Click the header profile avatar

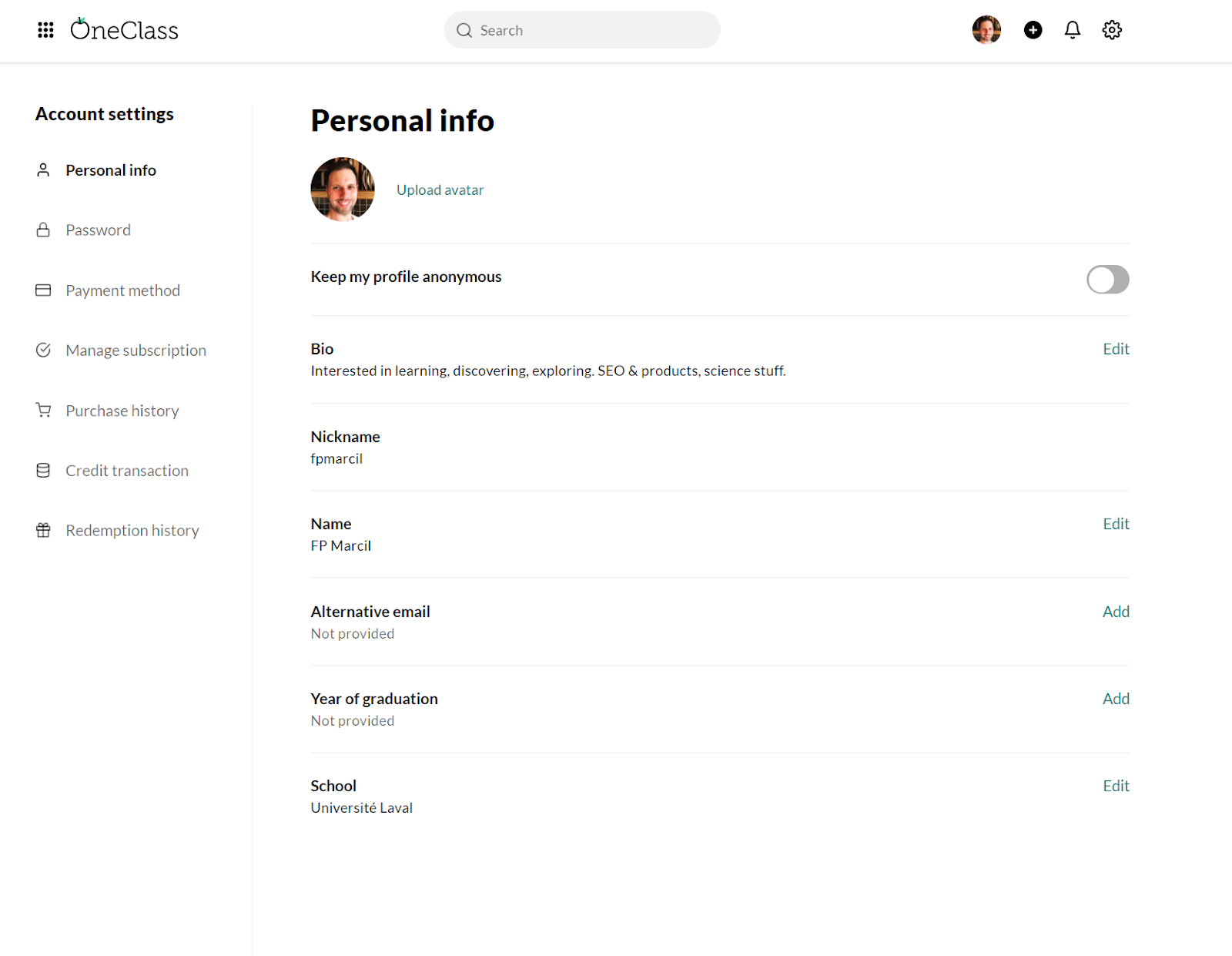pos(986,30)
